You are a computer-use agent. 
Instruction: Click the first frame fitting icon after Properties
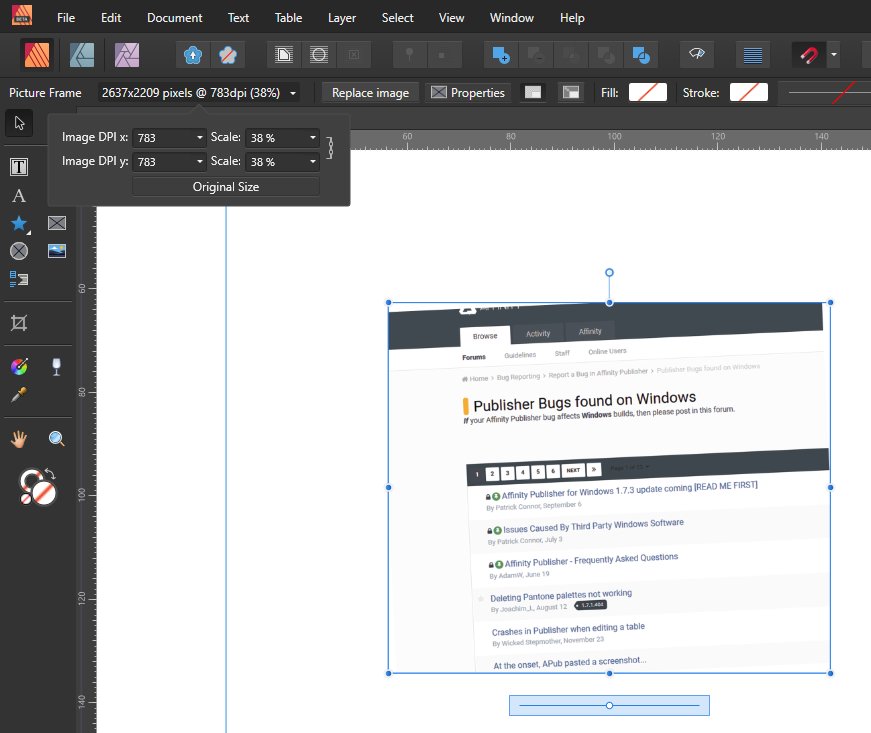pyautogui.click(x=533, y=93)
